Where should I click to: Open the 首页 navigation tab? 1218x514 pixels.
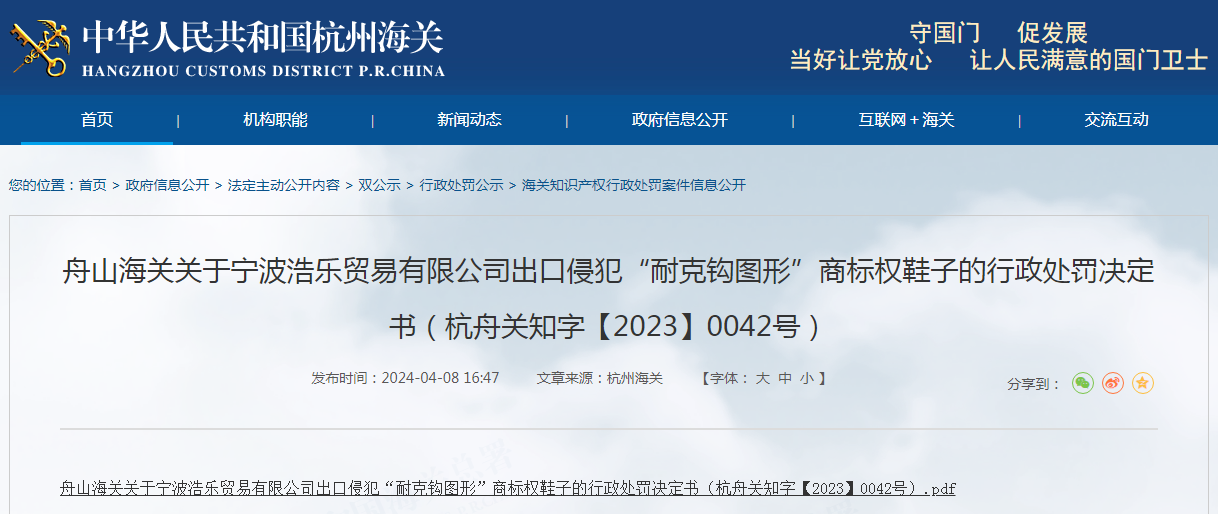point(97,120)
